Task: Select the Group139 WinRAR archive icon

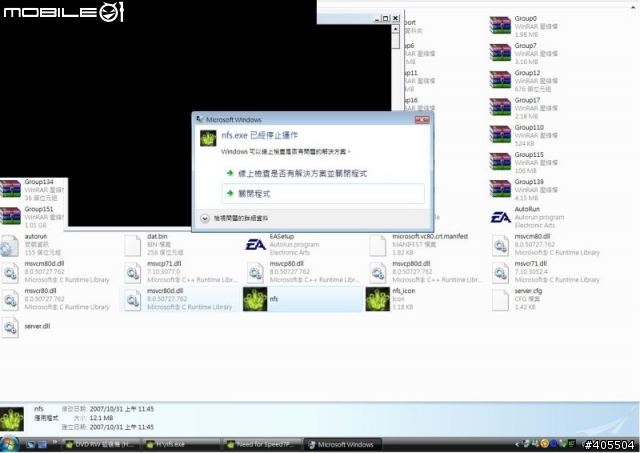Action: [x=500, y=189]
